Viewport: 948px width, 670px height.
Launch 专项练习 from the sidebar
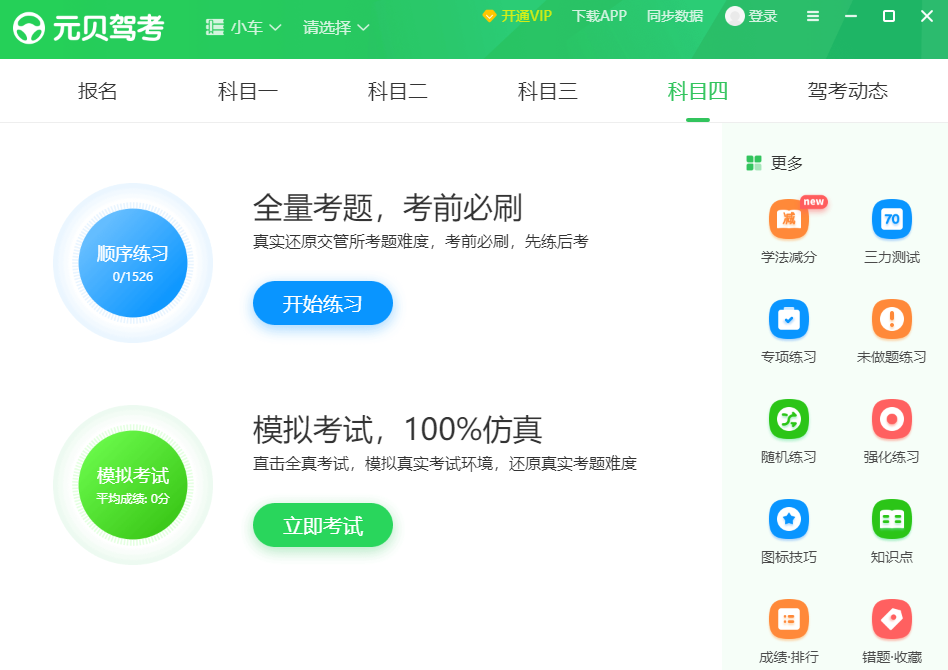pyautogui.click(x=788, y=319)
